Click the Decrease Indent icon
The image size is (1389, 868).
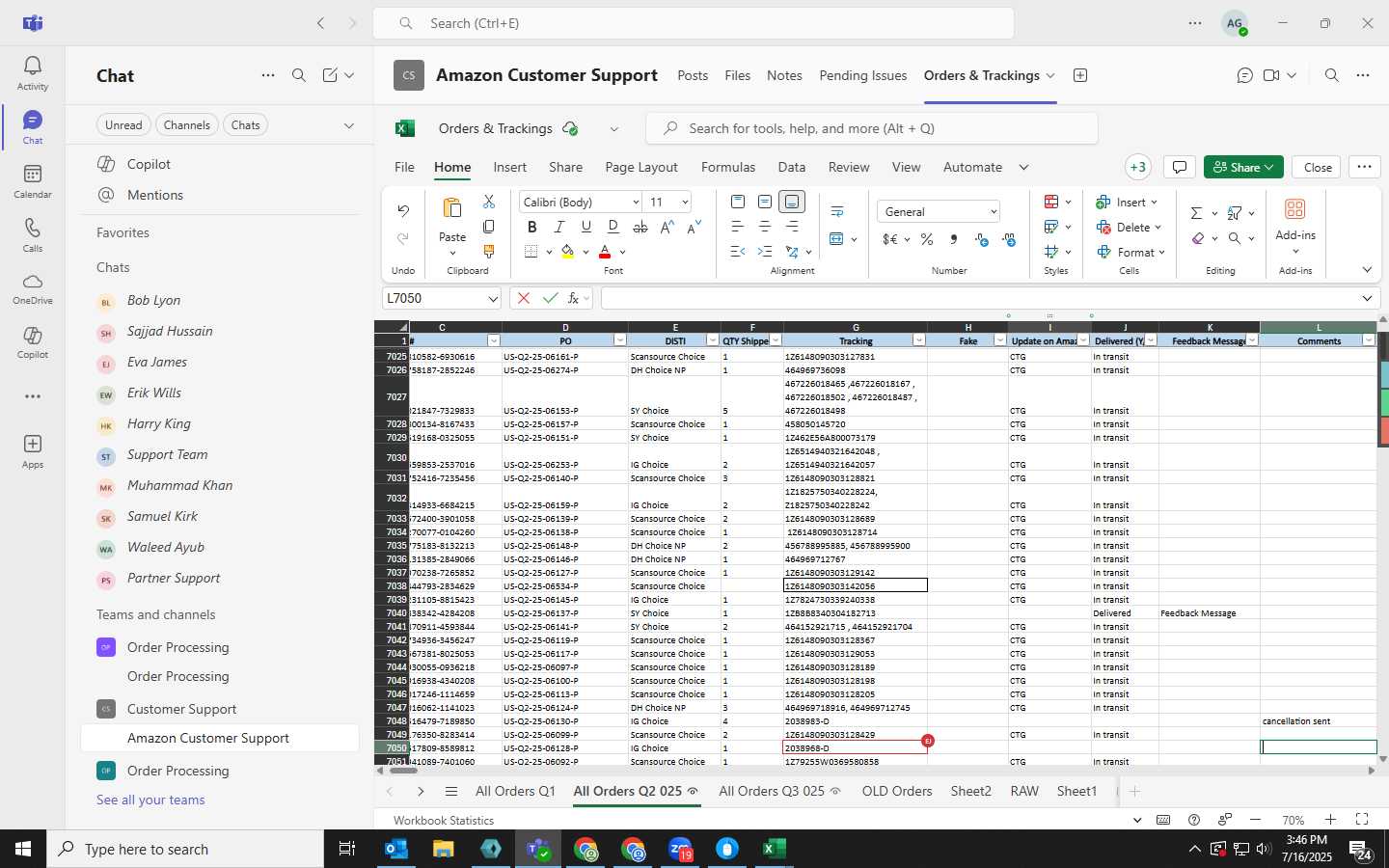pos(737,252)
